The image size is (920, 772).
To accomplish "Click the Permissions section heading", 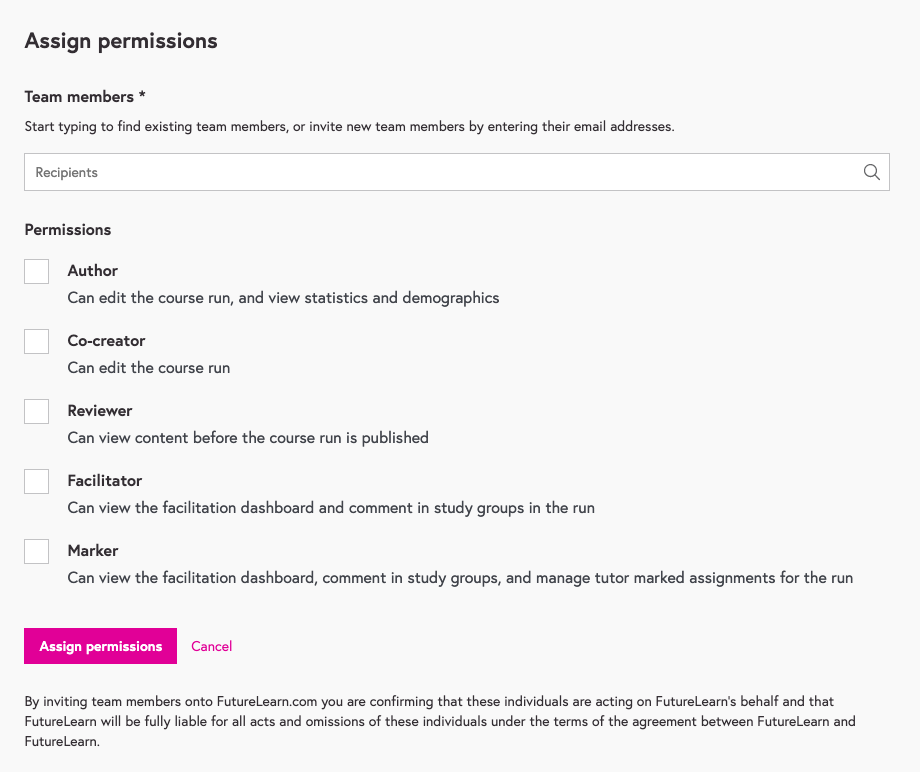I will [x=67, y=229].
